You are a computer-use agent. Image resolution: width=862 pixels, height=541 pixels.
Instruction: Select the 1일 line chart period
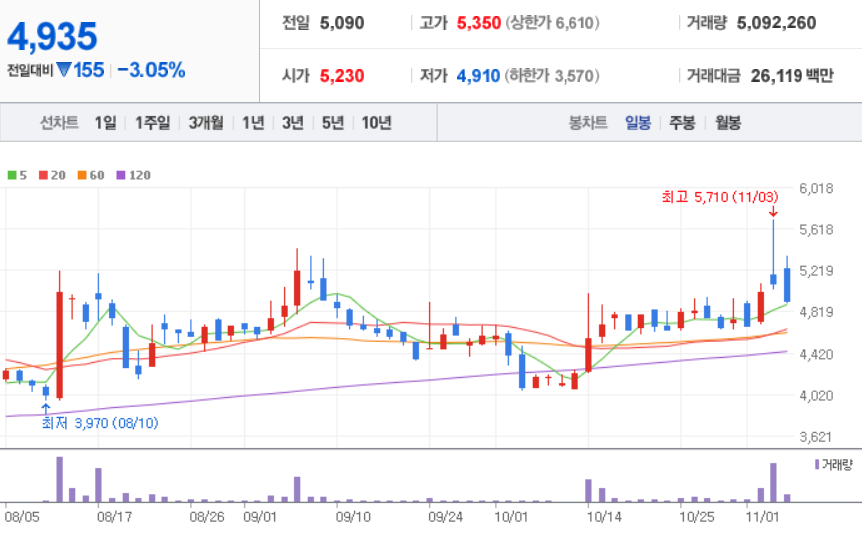(x=106, y=122)
